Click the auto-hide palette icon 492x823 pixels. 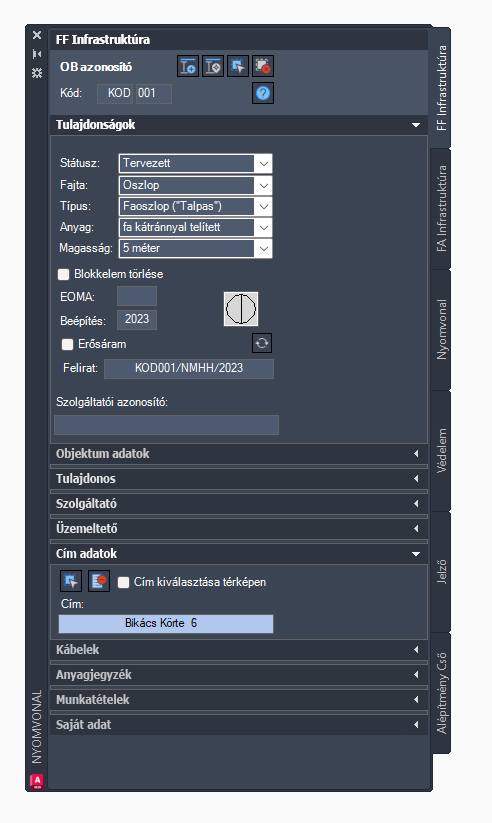(37, 54)
